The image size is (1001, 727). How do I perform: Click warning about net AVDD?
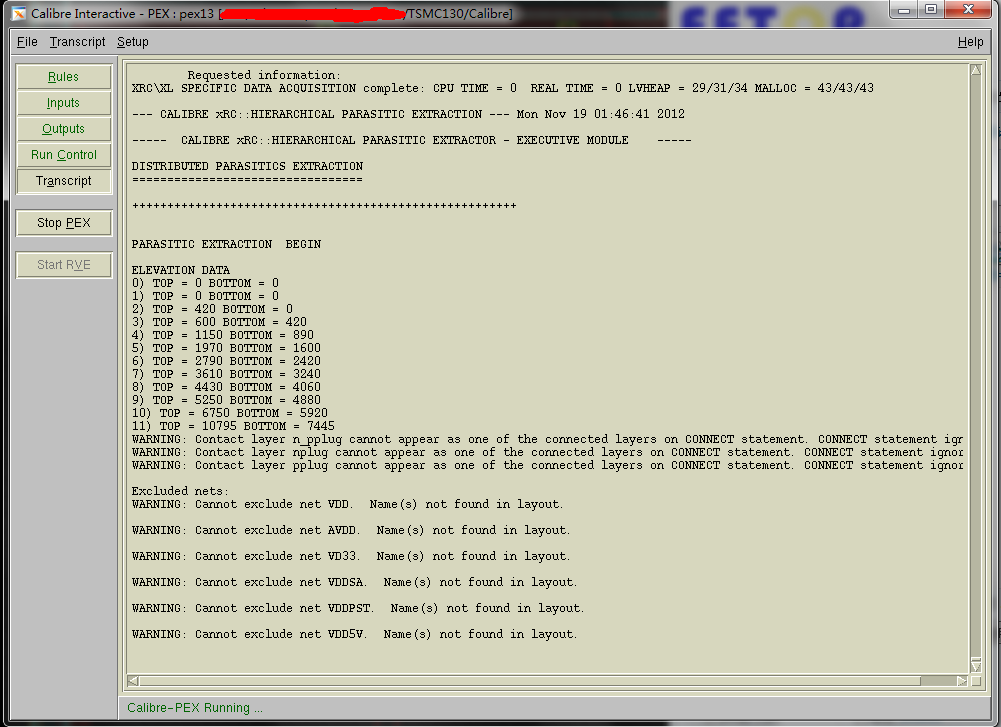point(351,530)
